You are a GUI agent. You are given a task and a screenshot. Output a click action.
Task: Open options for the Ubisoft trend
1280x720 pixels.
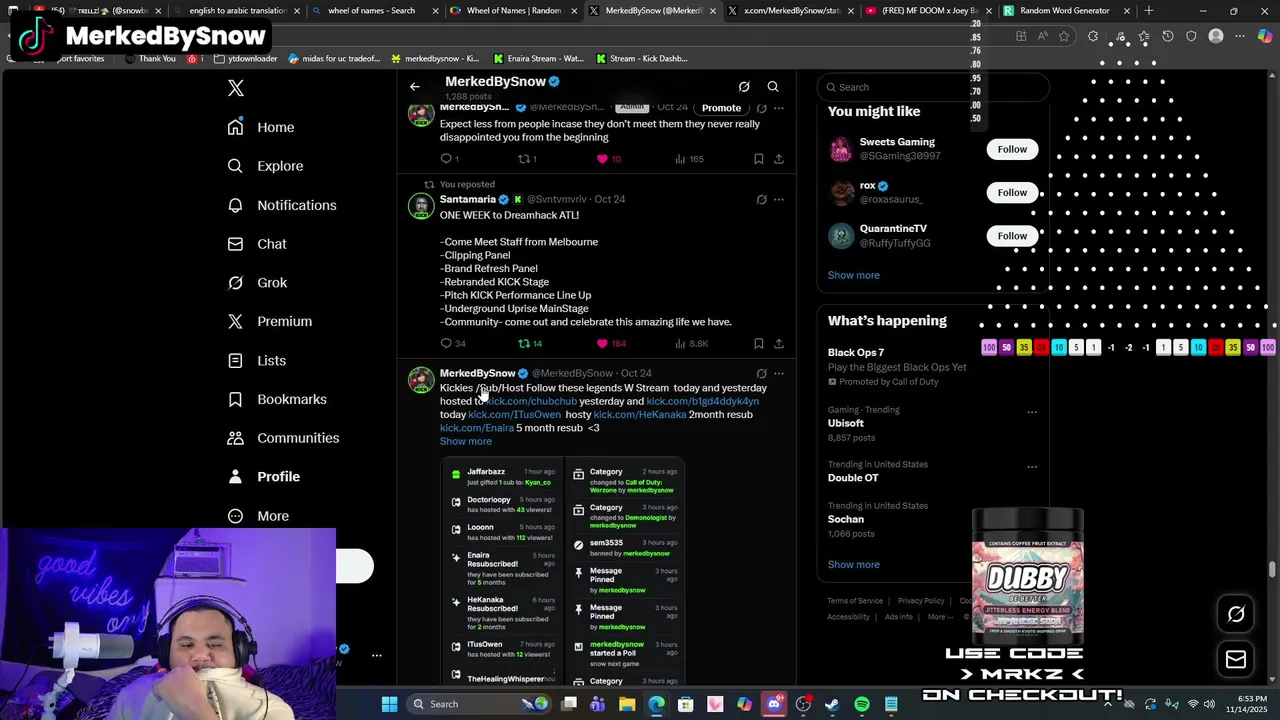pyautogui.click(x=1032, y=412)
